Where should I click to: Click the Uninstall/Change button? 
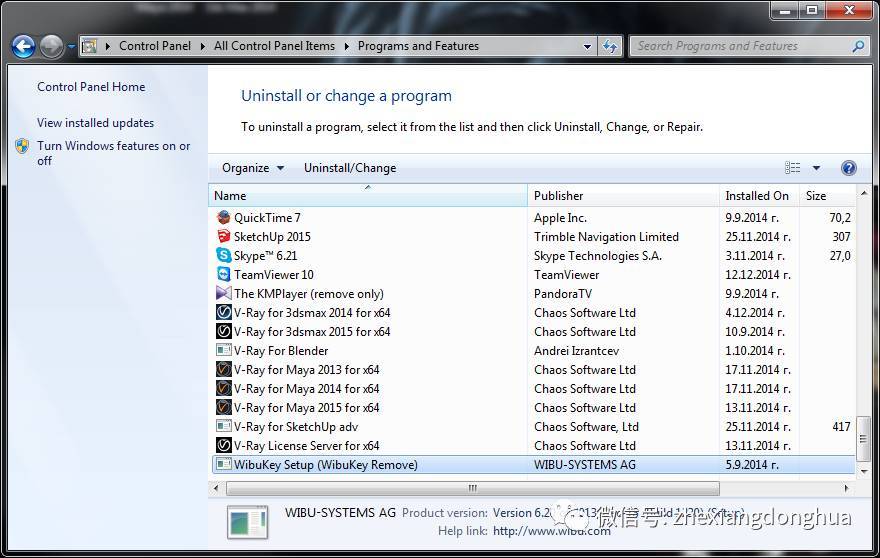tap(350, 168)
